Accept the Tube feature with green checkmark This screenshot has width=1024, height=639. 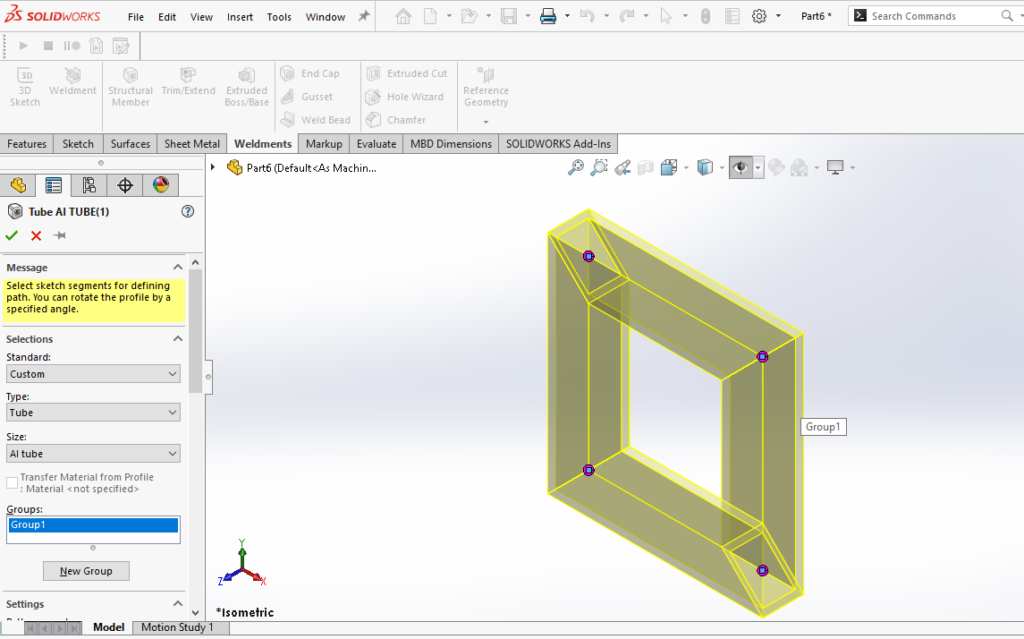pos(11,235)
